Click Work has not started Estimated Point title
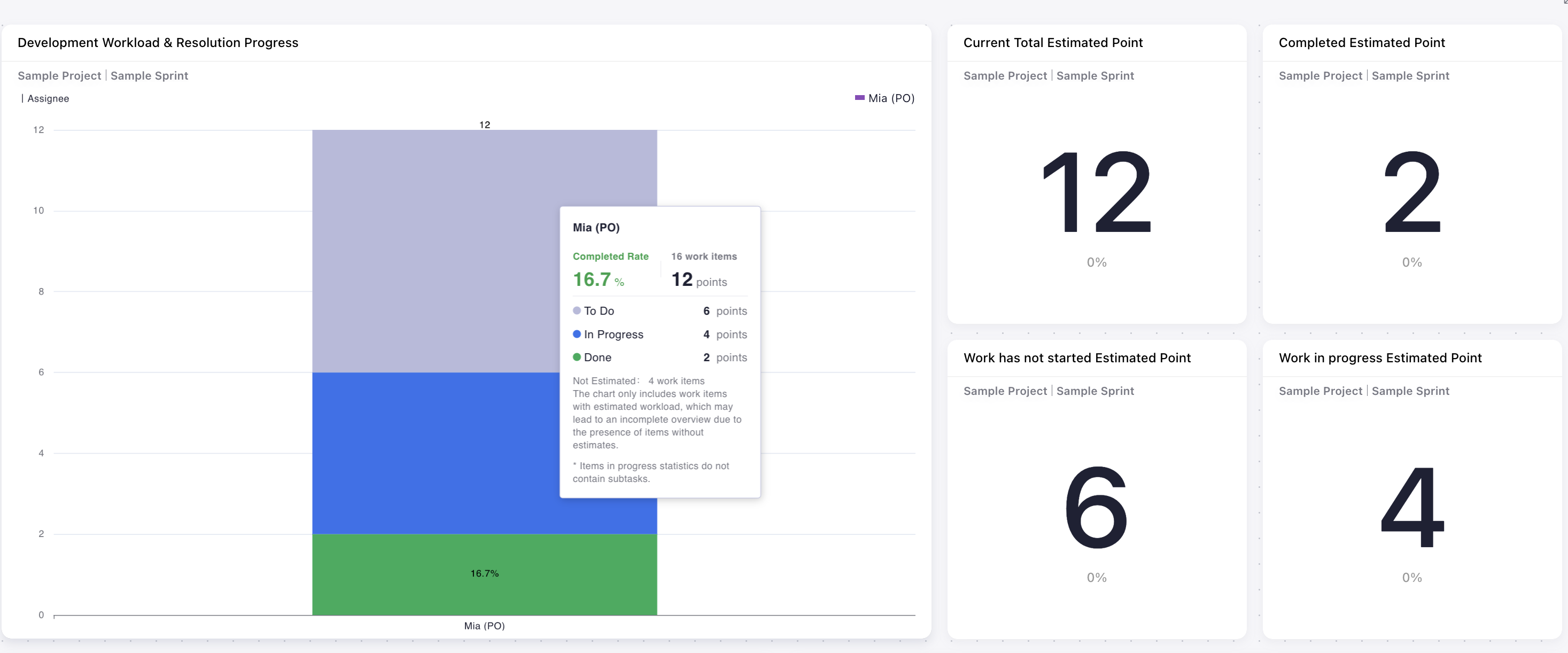This screenshot has height=653, width=1568. [x=1076, y=358]
